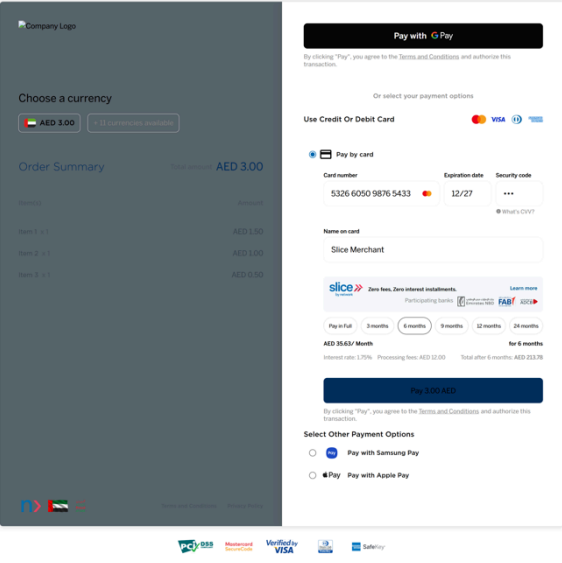The width and height of the screenshot is (562, 563).
Task: Select the 9 months installment option
Action: (x=452, y=326)
